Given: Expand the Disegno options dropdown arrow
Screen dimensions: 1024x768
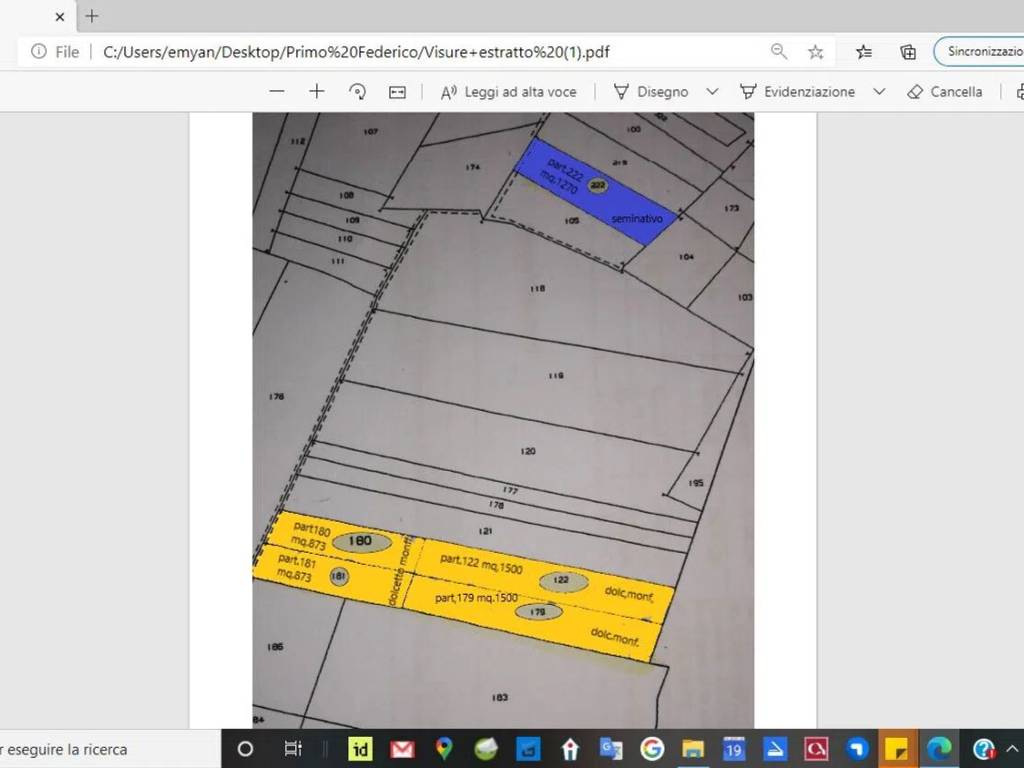Looking at the screenshot, I should (712, 91).
